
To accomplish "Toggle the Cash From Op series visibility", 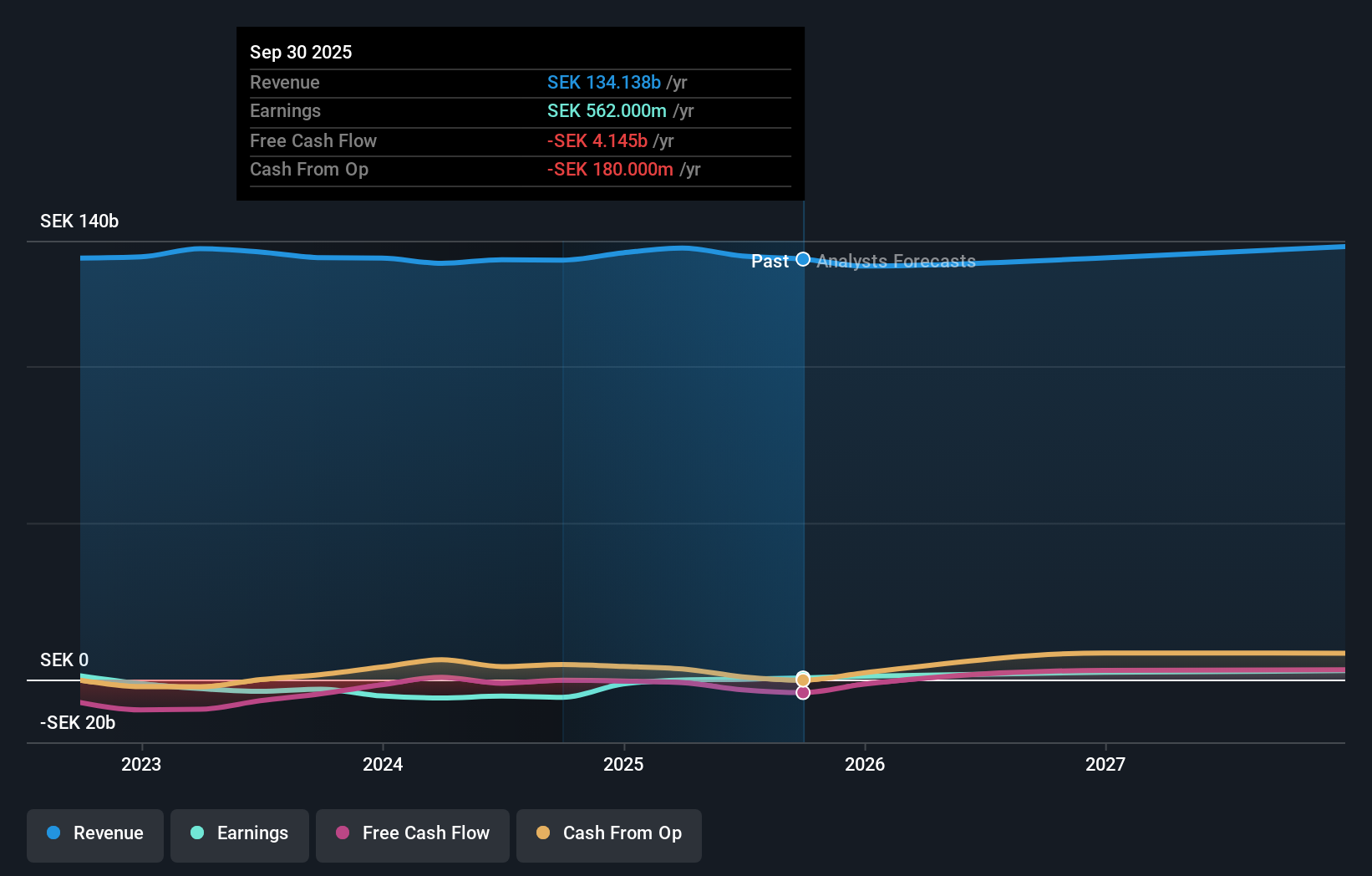I will tap(609, 833).
